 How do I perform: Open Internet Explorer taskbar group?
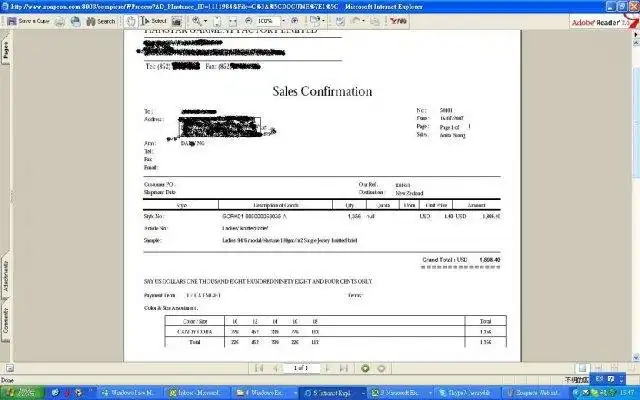(332, 393)
